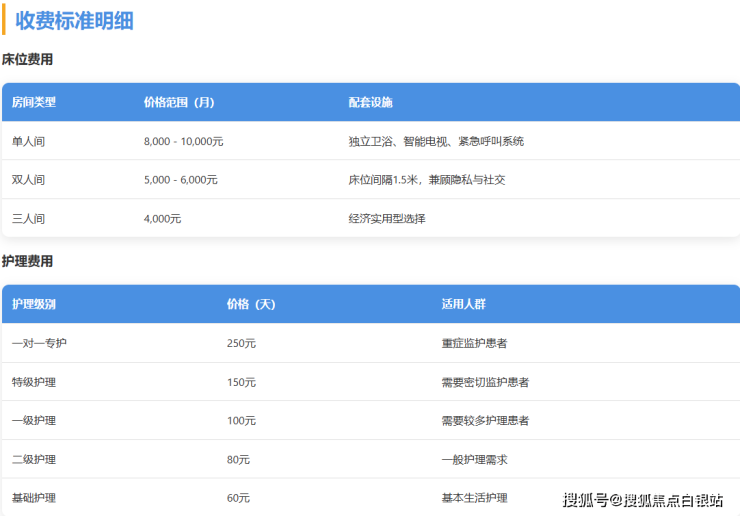This screenshot has width=740, height=516.
Task: Select the 需要较多护理患者 cell
Action: point(485,420)
